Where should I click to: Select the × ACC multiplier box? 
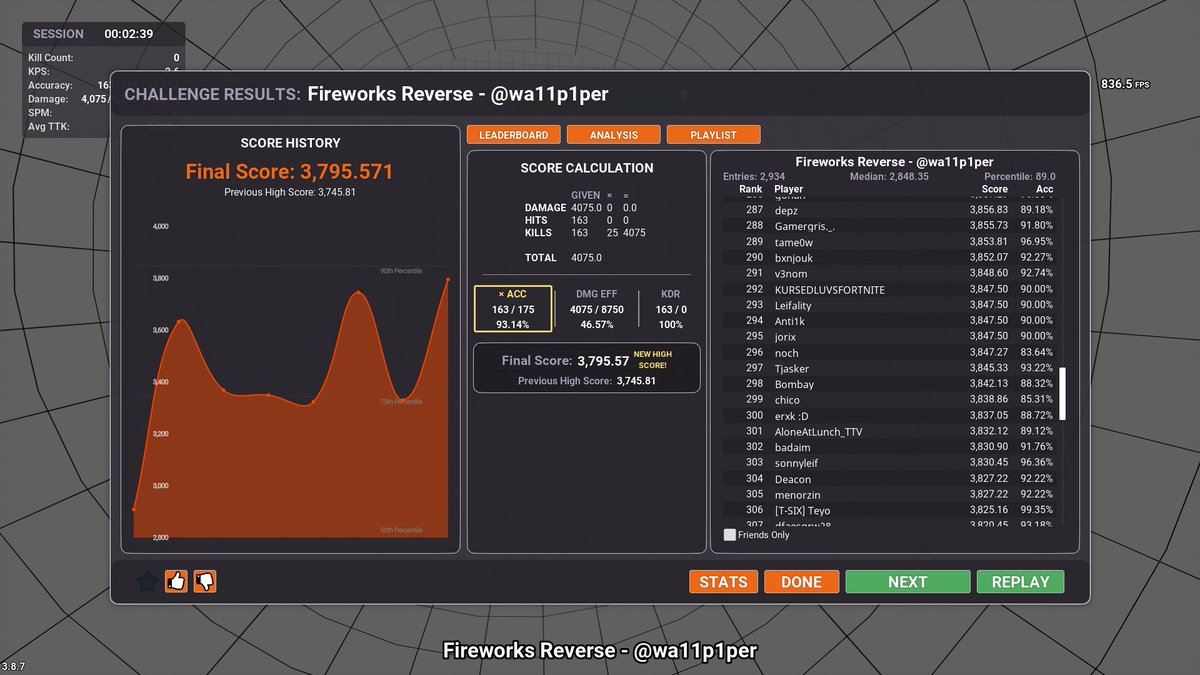[513, 309]
